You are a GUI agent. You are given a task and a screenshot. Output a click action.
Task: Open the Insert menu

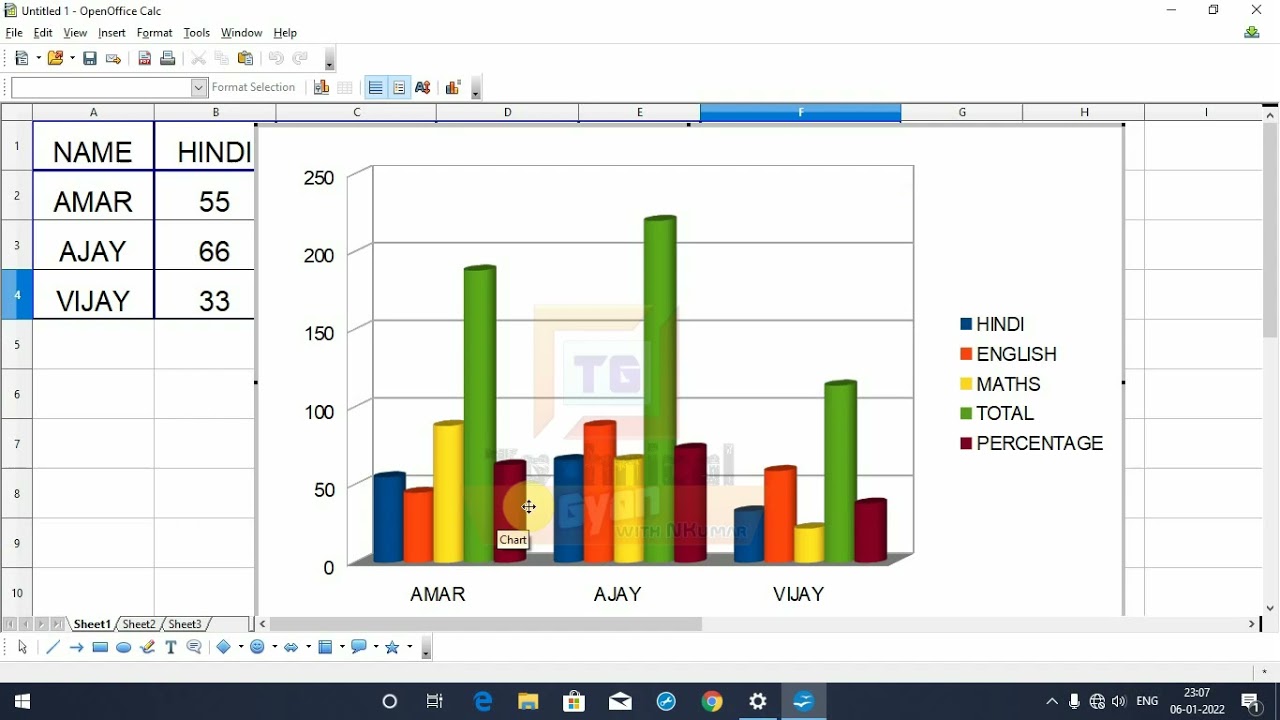coord(112,33)
